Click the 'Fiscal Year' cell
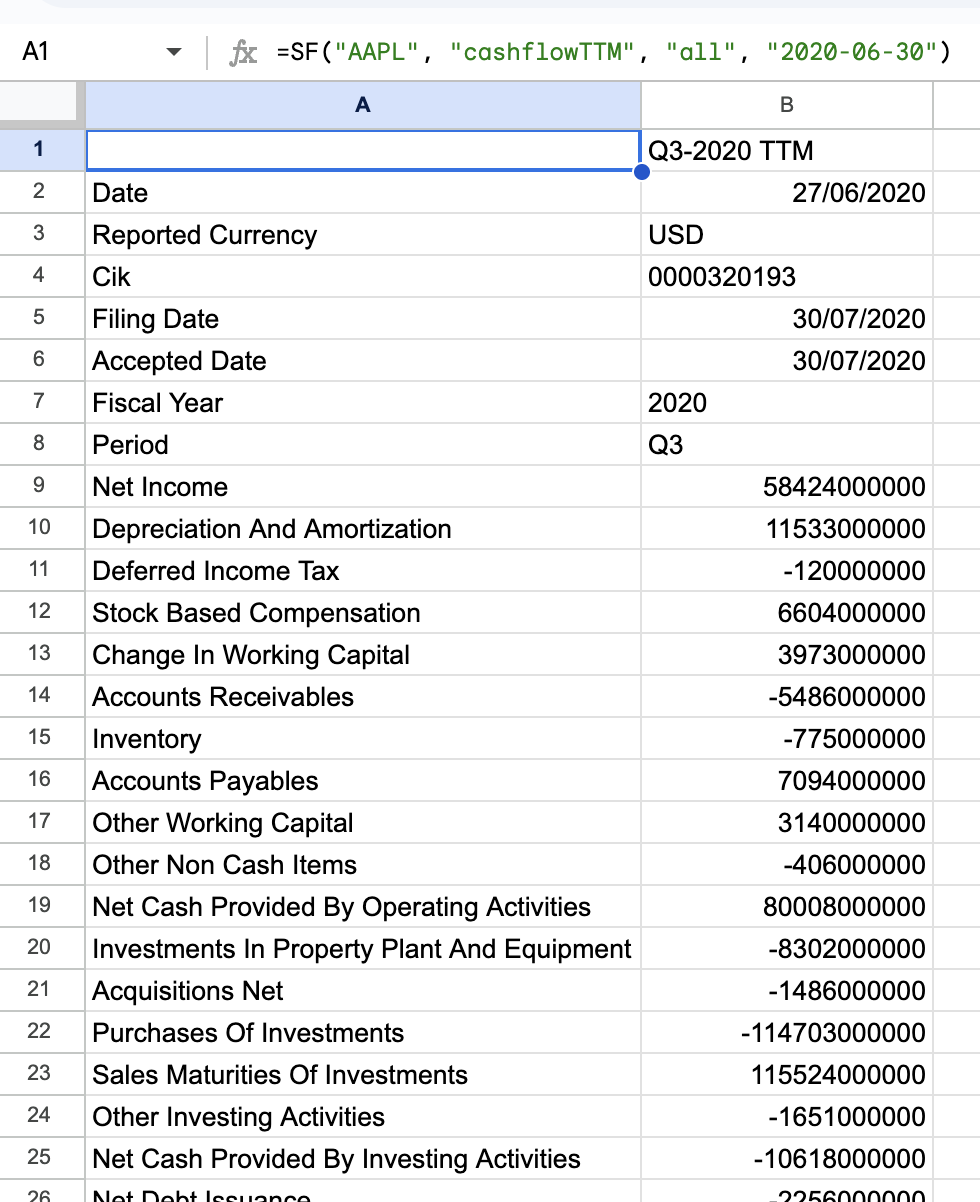 363,402
